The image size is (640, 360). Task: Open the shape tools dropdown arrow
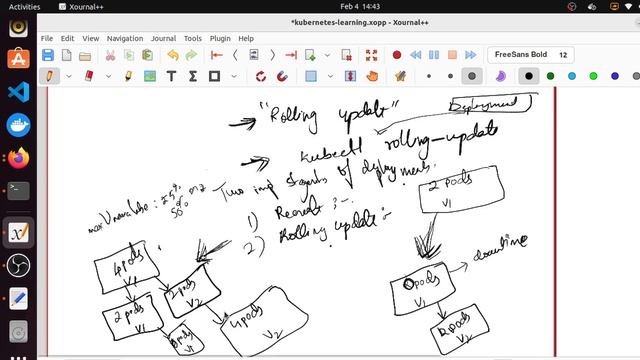tap(234, 76)
